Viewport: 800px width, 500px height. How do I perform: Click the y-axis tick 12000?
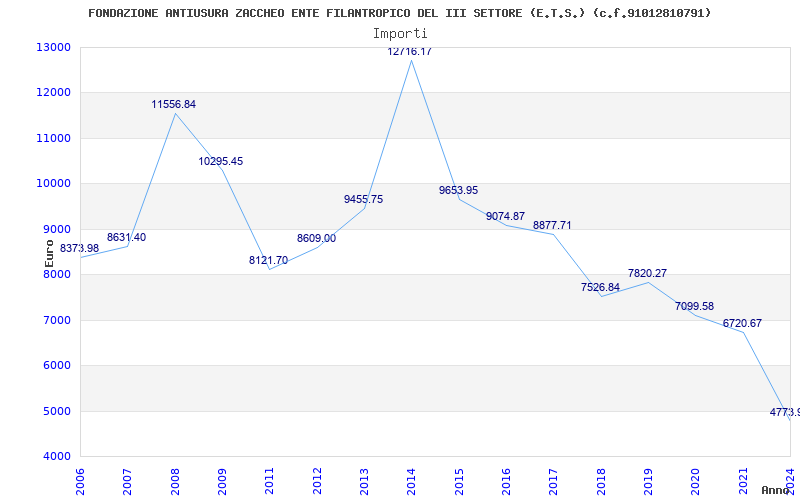53,93
